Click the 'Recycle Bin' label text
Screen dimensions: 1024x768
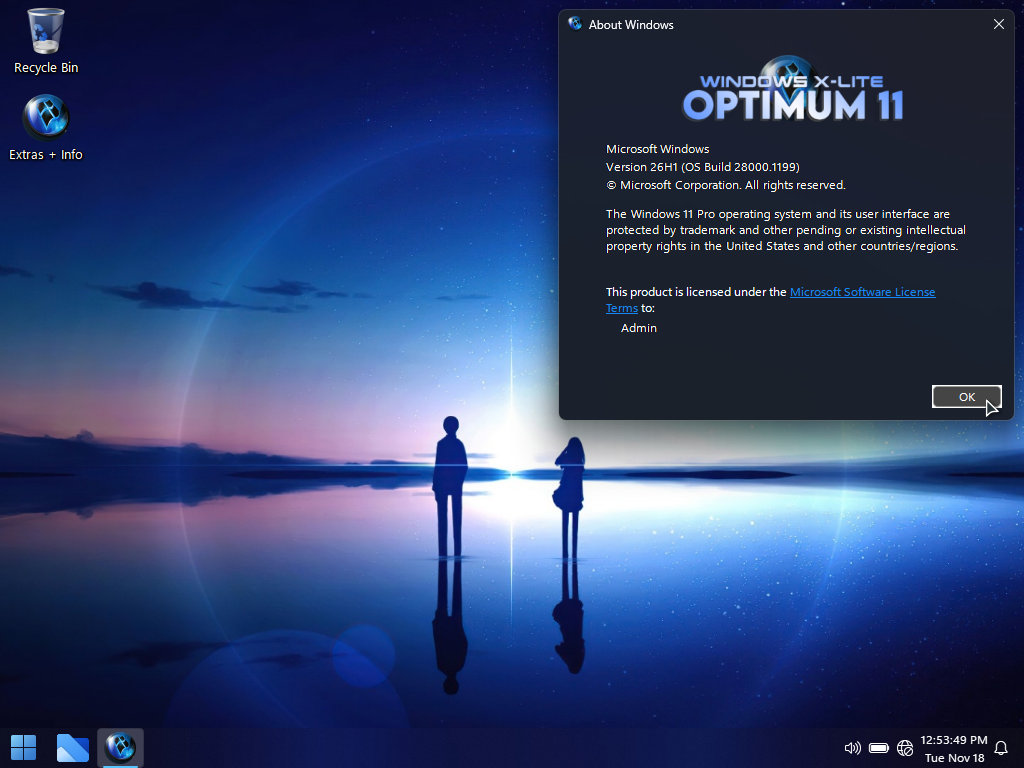pos(46,67)
